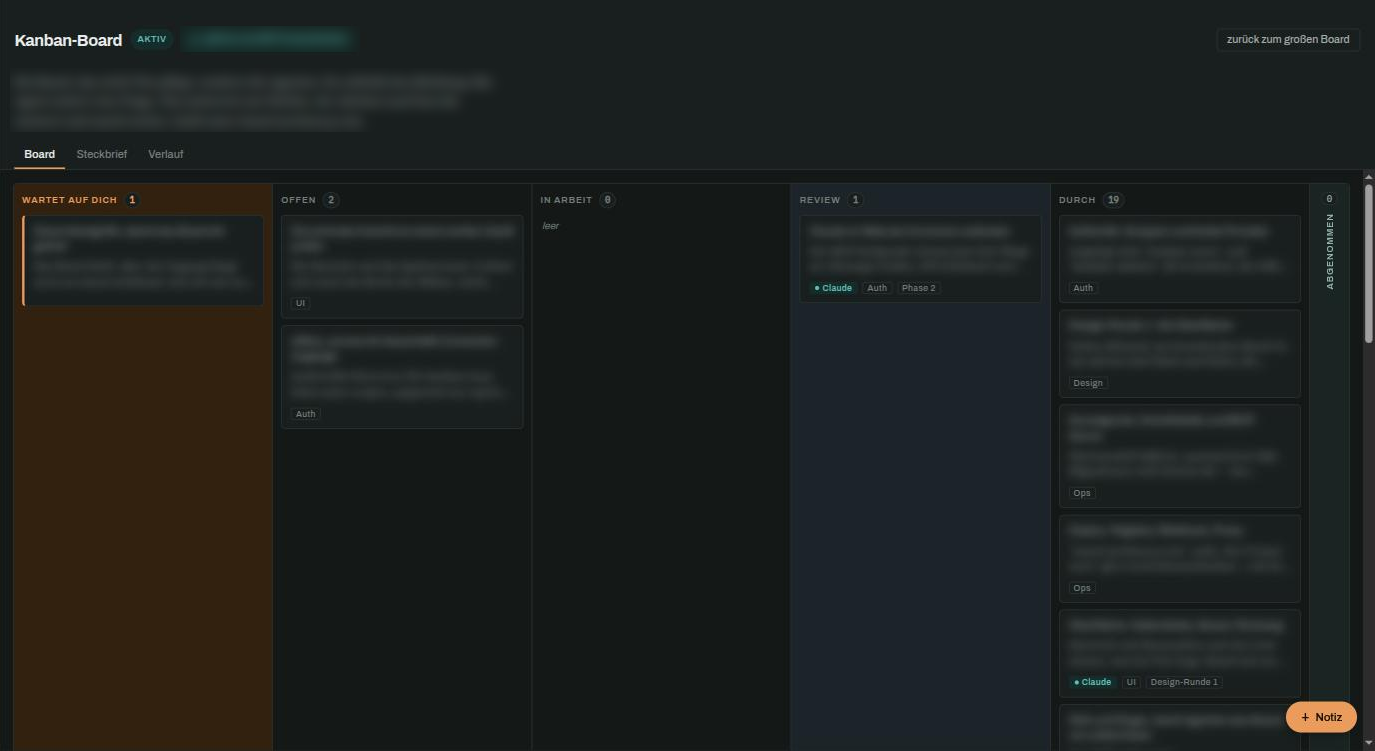Click the count badge 2 beside Offen
Screen dimensions: 1375x751
tap(331, 200)
